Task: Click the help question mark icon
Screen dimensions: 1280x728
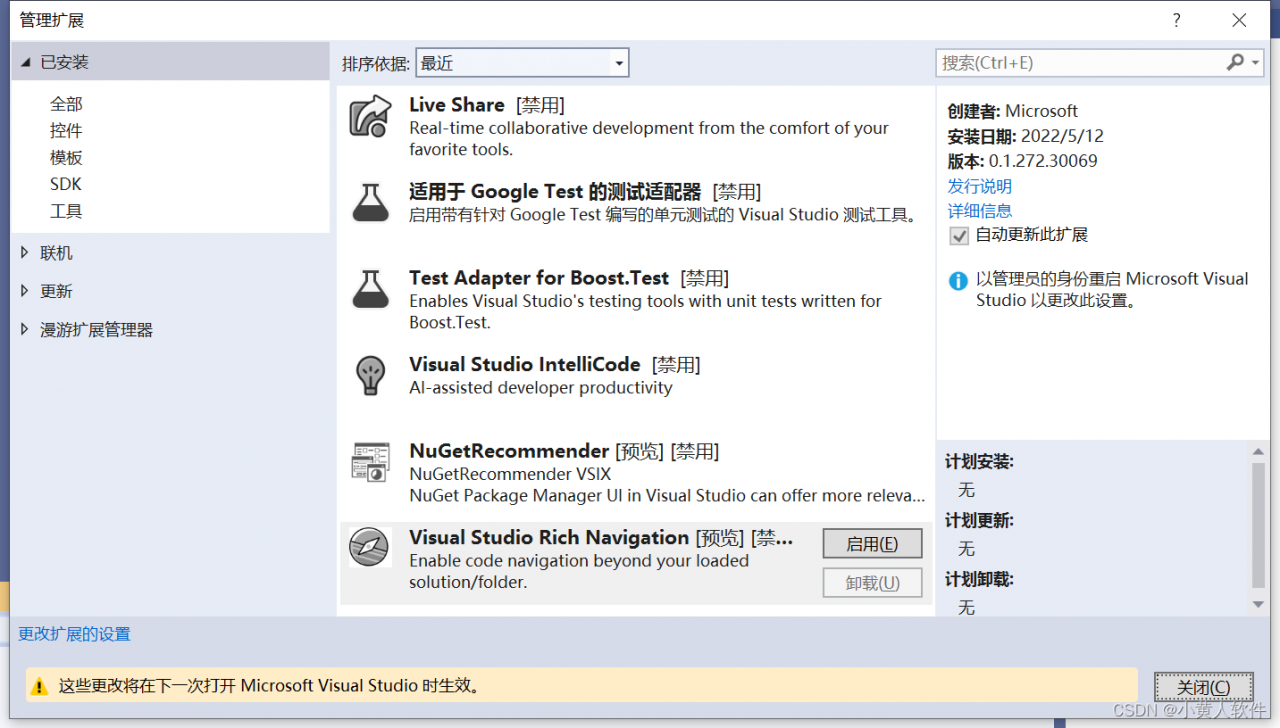Action: point(1176,20)
